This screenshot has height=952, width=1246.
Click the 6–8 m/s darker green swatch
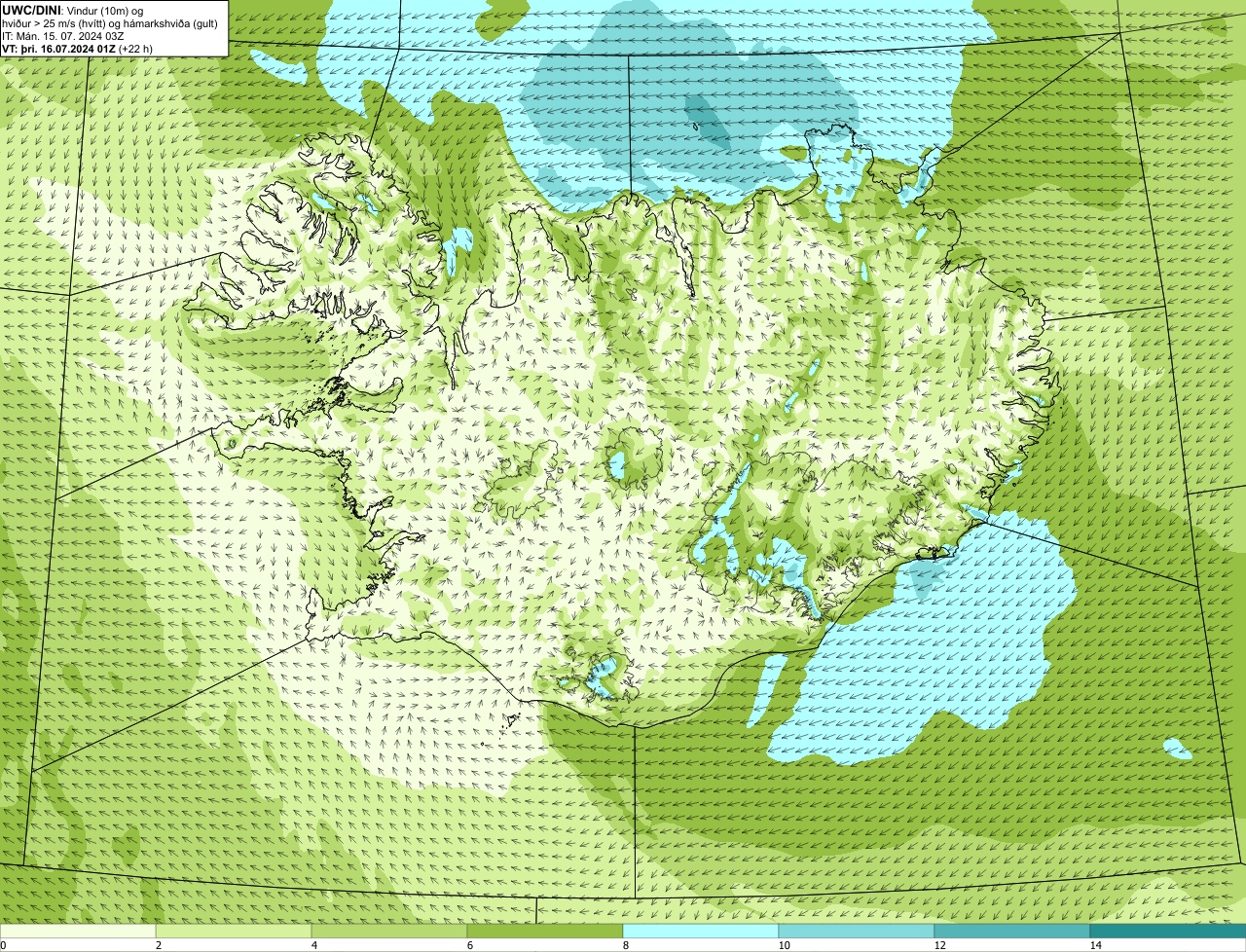pos(545,931)
